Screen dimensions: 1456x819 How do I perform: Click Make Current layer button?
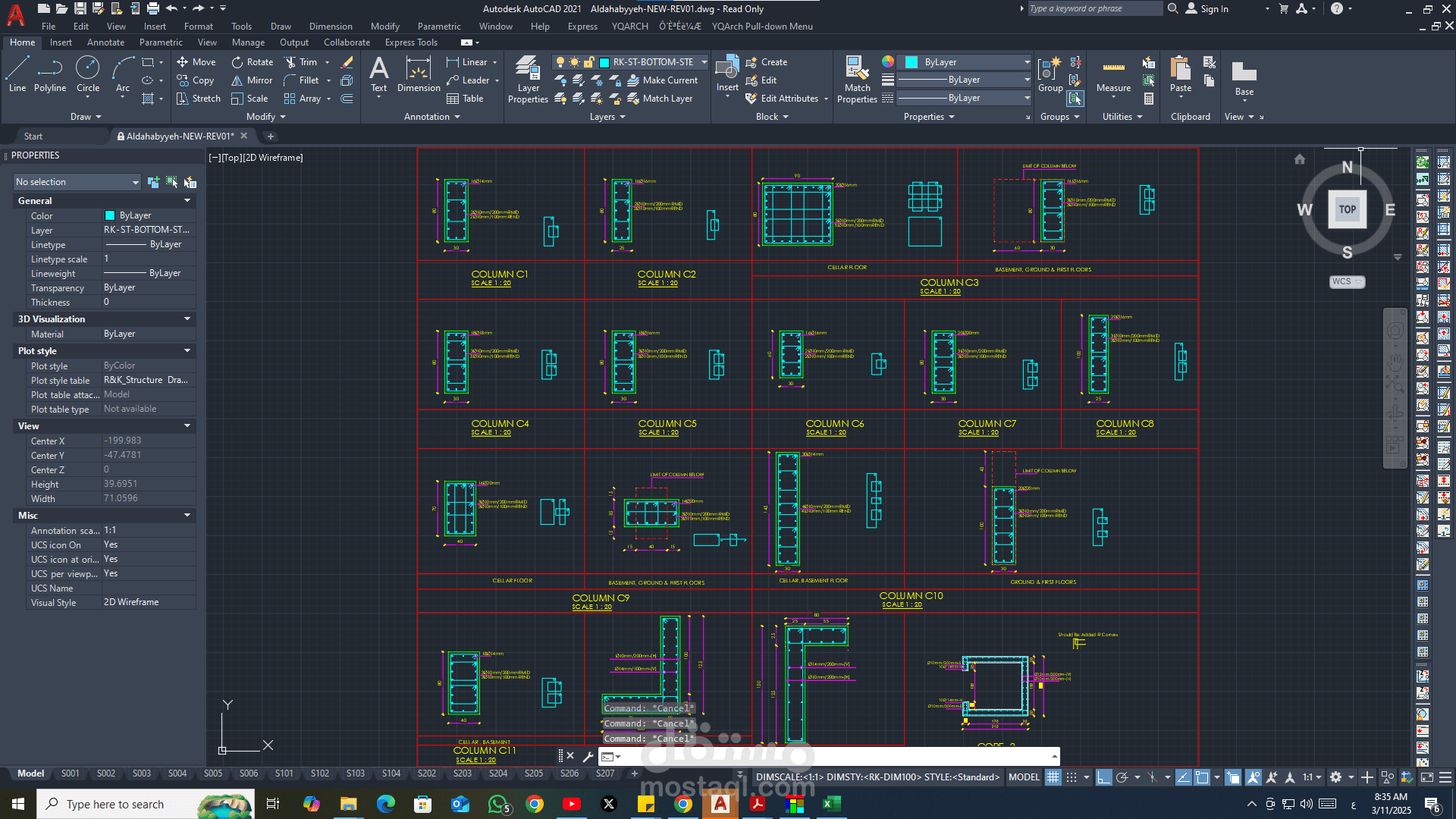coord(662,80)
